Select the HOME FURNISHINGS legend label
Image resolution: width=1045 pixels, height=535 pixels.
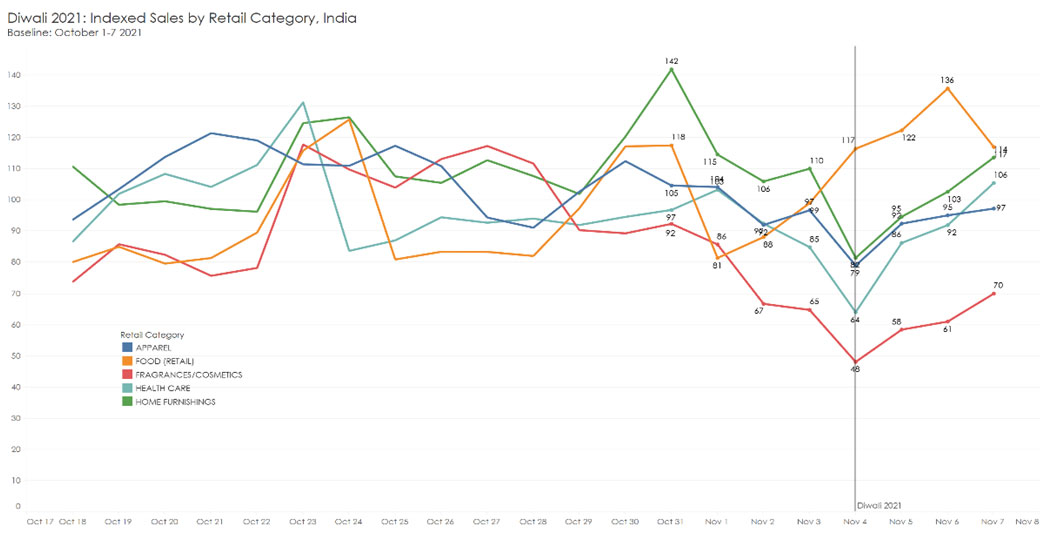(x=168, y=402)
